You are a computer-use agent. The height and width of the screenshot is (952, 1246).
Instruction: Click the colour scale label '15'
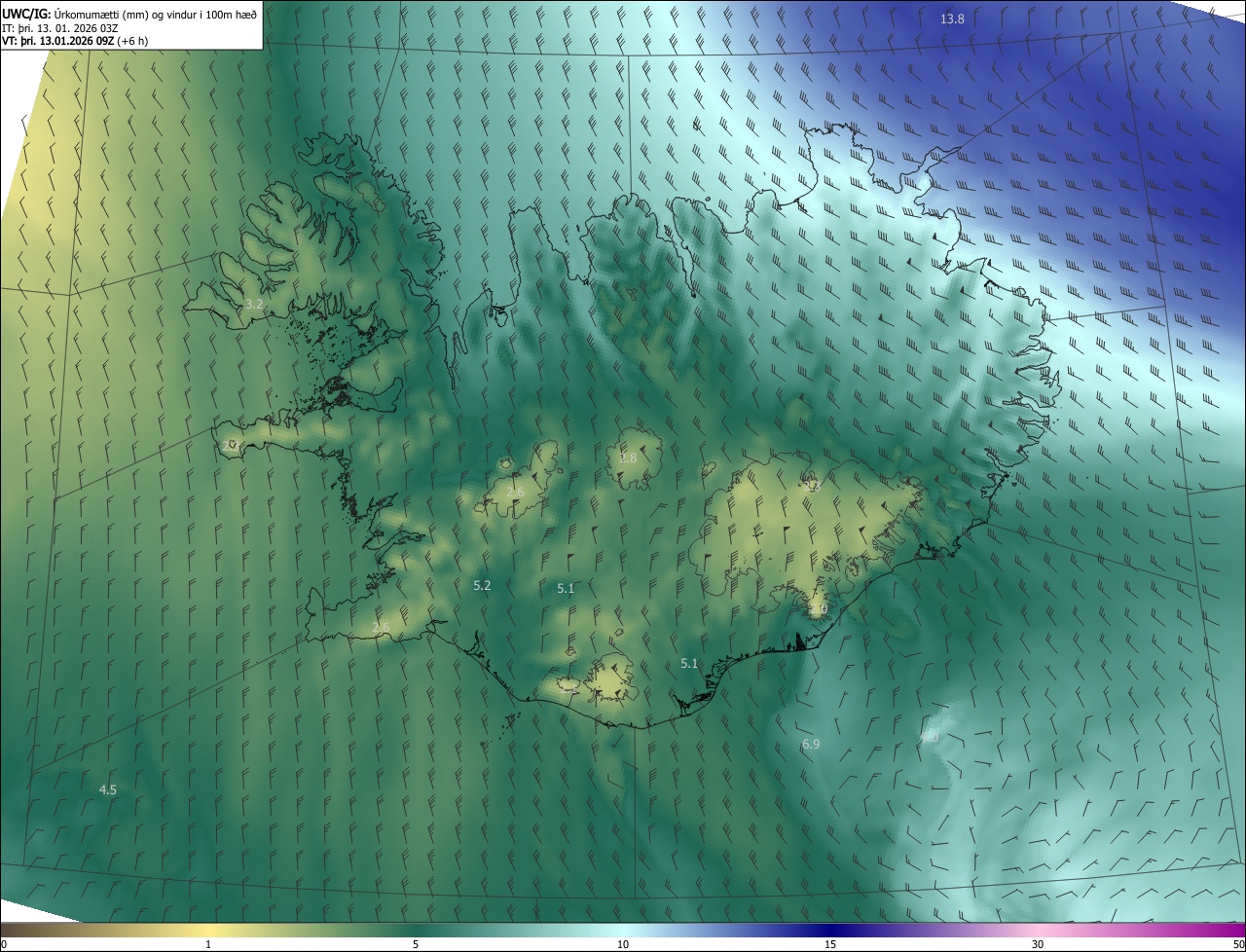(830, 944)
